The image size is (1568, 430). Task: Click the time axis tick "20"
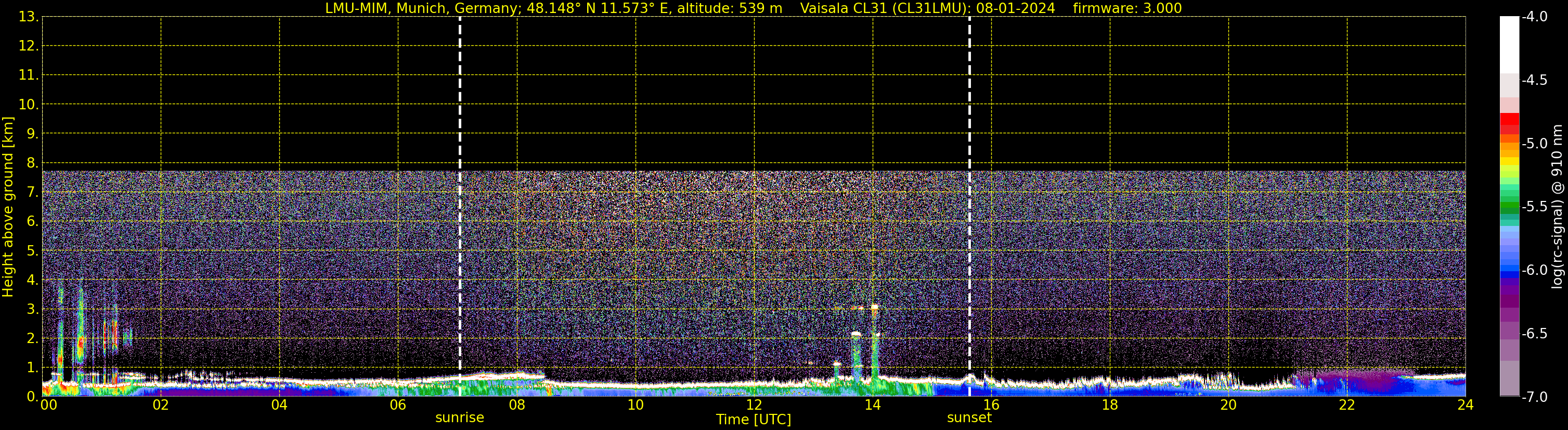coord(1228,406)
